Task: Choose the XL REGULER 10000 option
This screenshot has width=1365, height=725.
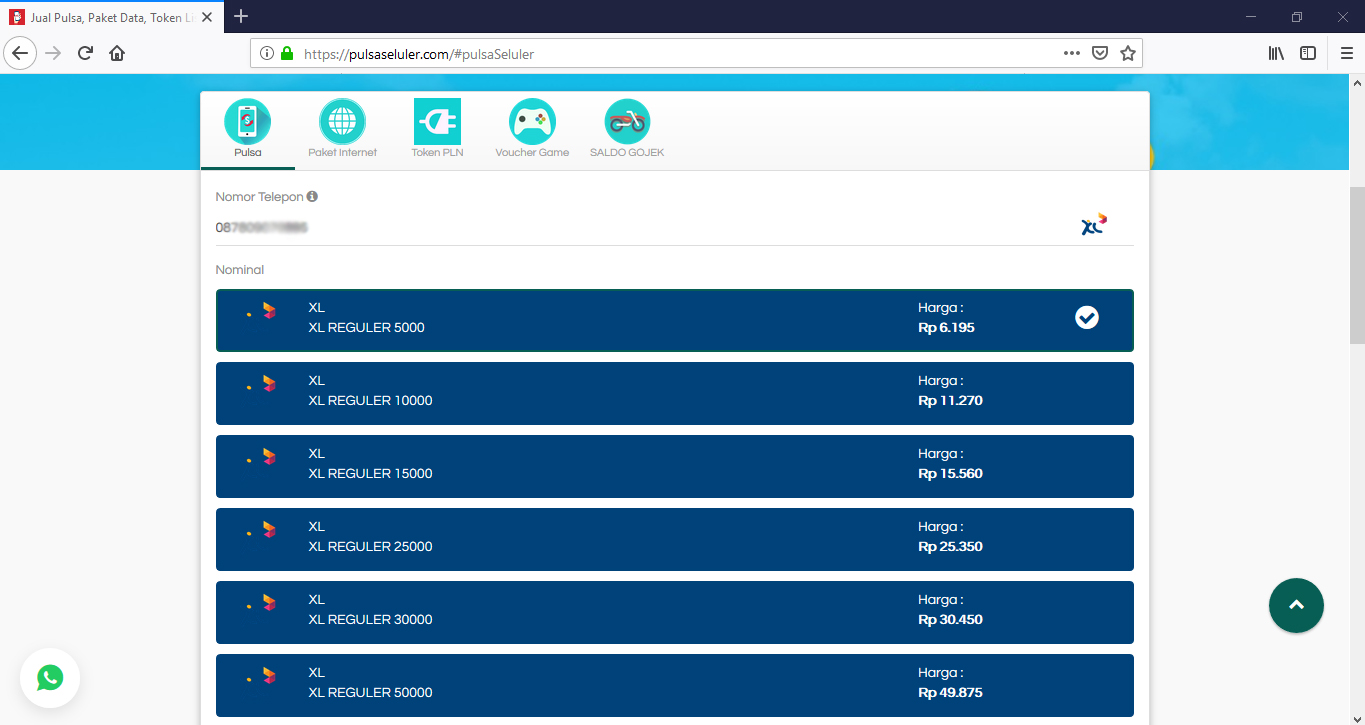Action: click(675, 393)
